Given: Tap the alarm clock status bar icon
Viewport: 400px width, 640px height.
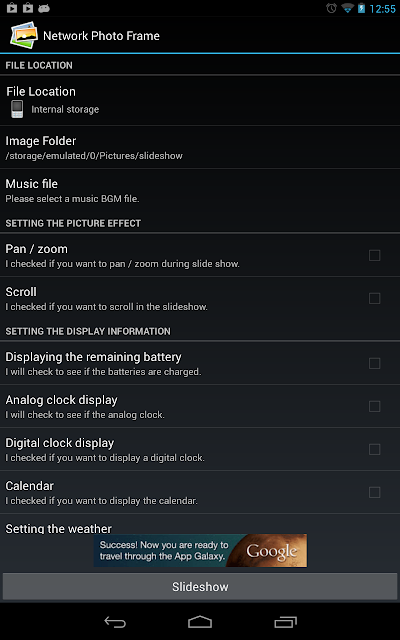Looking at the screenshot, I should pyautogui.click(x=331, y=8).
